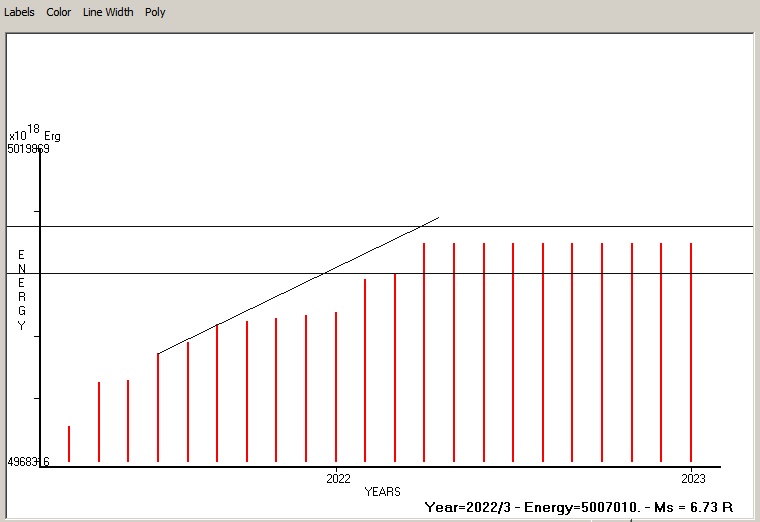Click the 2023 x-axis label

pyautogui.click(x=693, y=478)
